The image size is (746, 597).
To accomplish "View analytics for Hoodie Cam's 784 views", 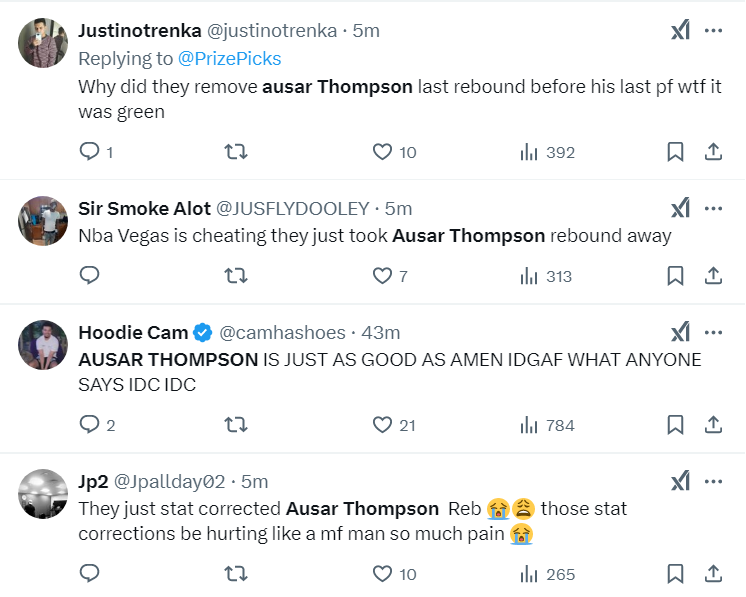I will pyautogui.click(x=547, y=425).
